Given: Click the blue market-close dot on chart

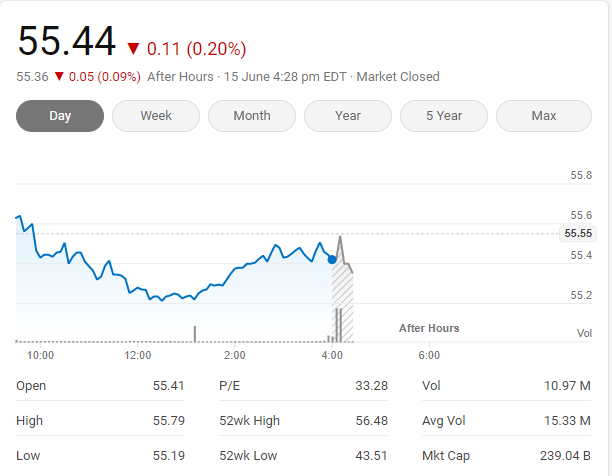Looking at the screenshot, I should click(332, 259).
